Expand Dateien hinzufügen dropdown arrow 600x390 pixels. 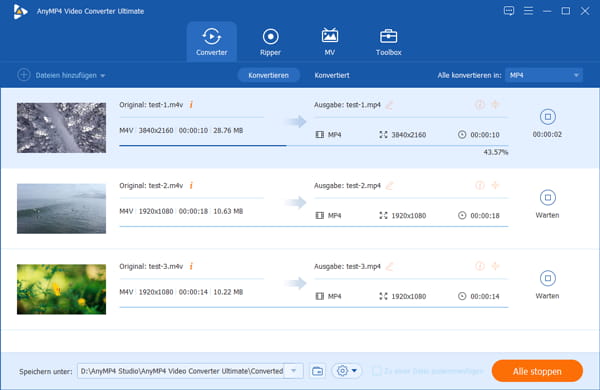click(103, 76)
